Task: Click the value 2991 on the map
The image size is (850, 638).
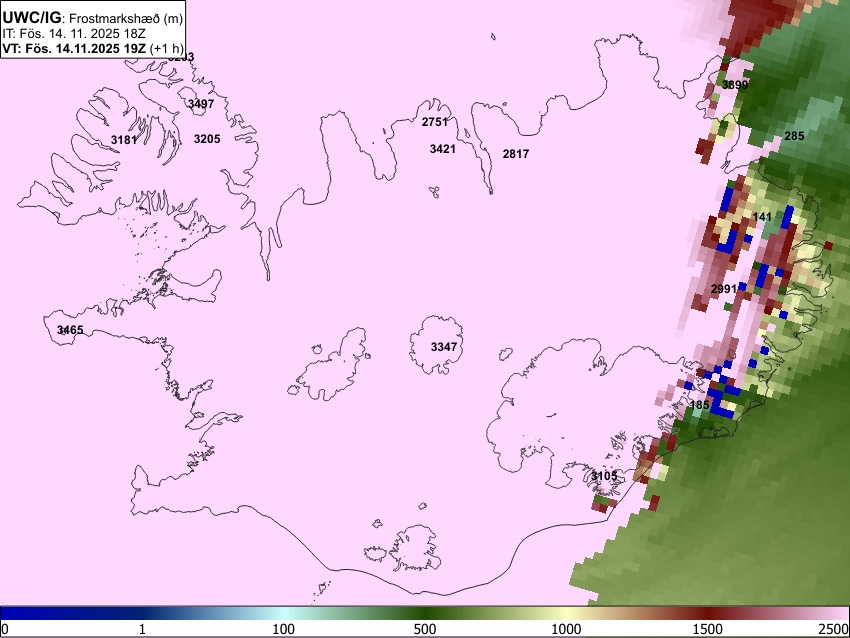Action: click(724, 289)
